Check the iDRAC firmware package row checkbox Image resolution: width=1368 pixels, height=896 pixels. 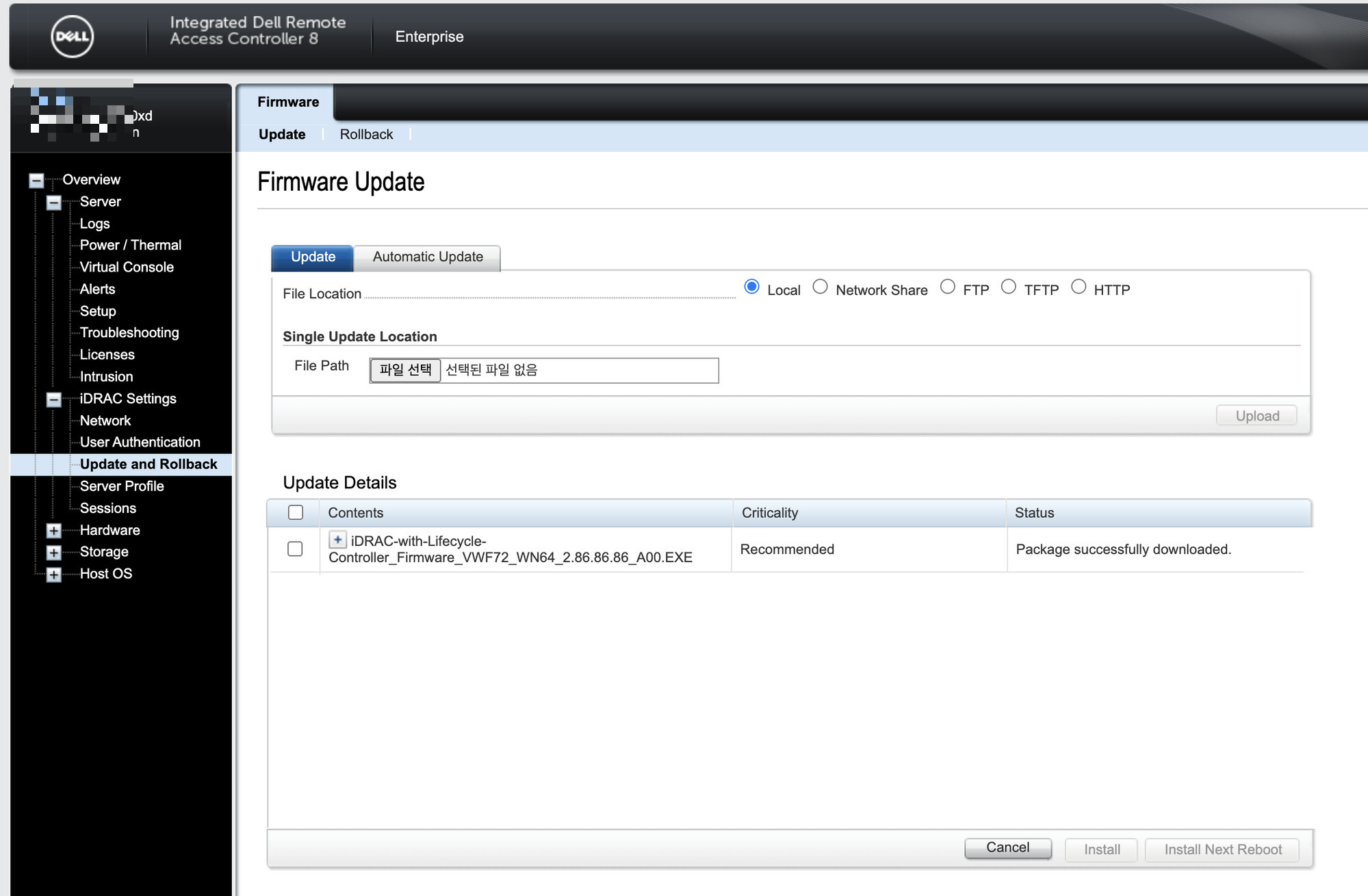tap(295, 549)
